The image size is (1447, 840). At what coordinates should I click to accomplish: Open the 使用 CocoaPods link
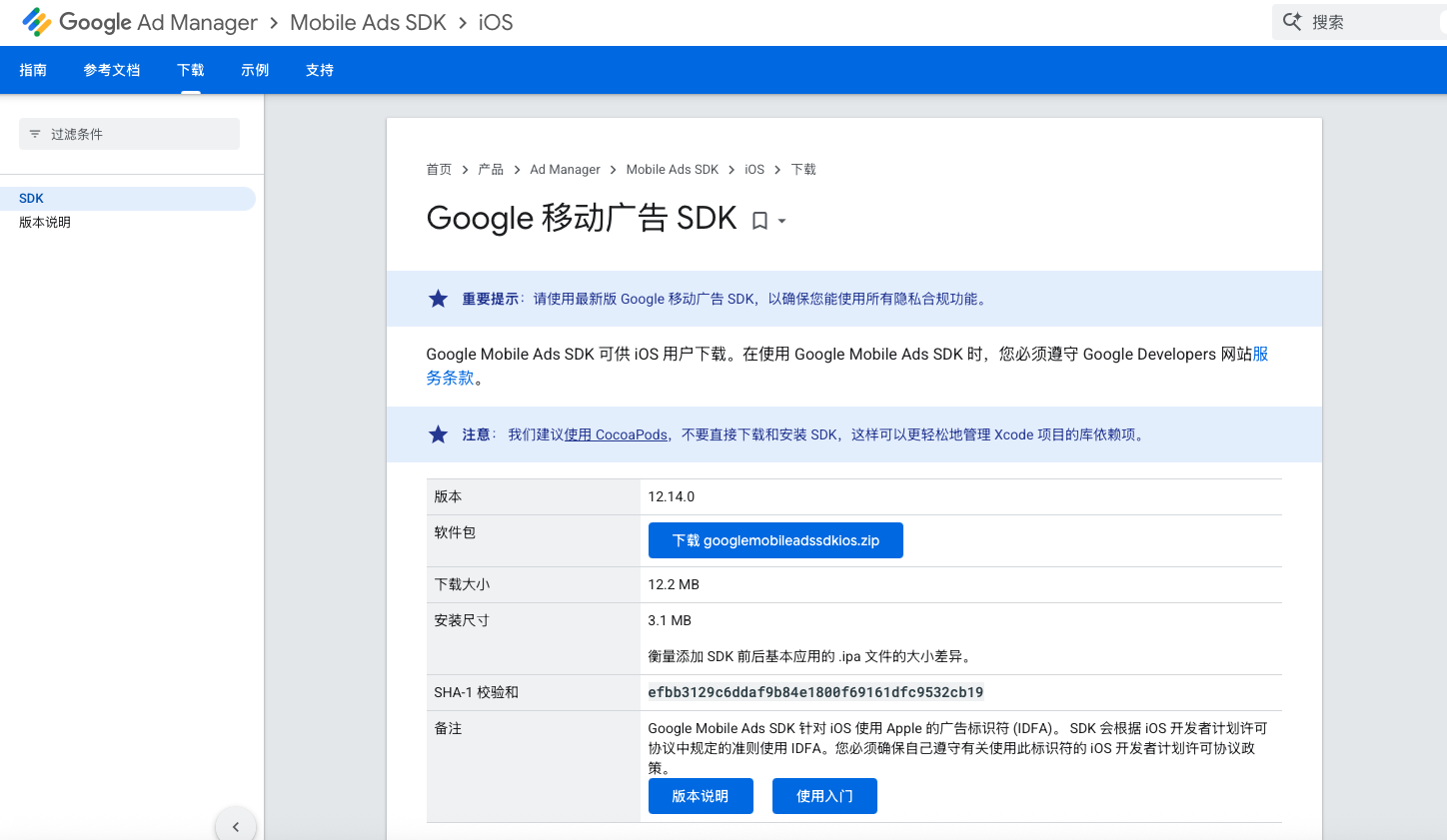[x=616, y=434]
